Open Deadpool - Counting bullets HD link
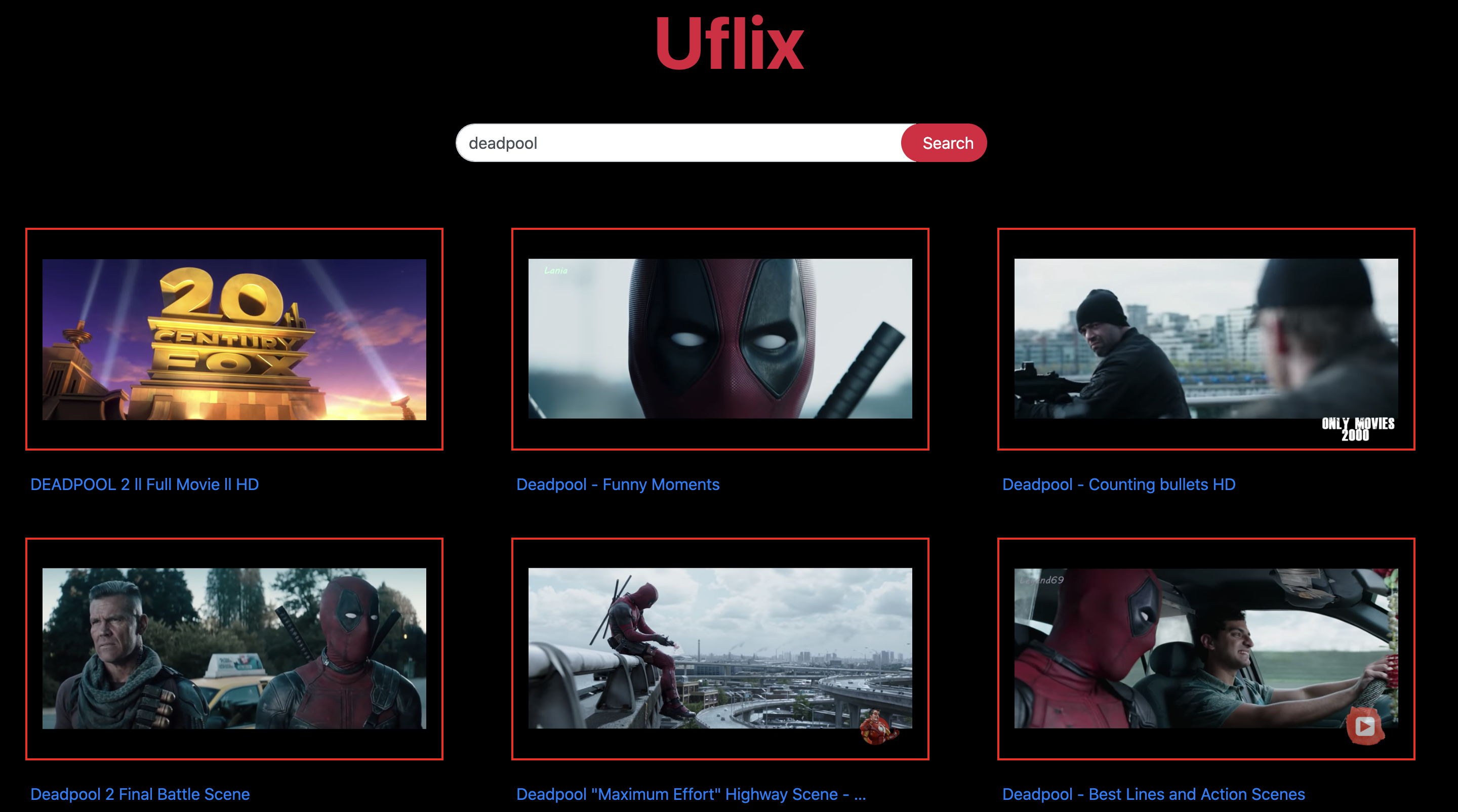 tap(1118, 484)
